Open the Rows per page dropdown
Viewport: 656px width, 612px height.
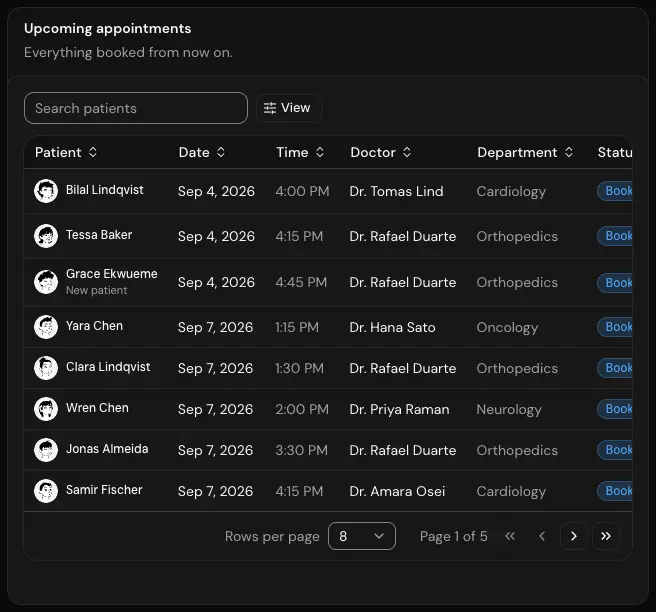click(x=362, y=536)
